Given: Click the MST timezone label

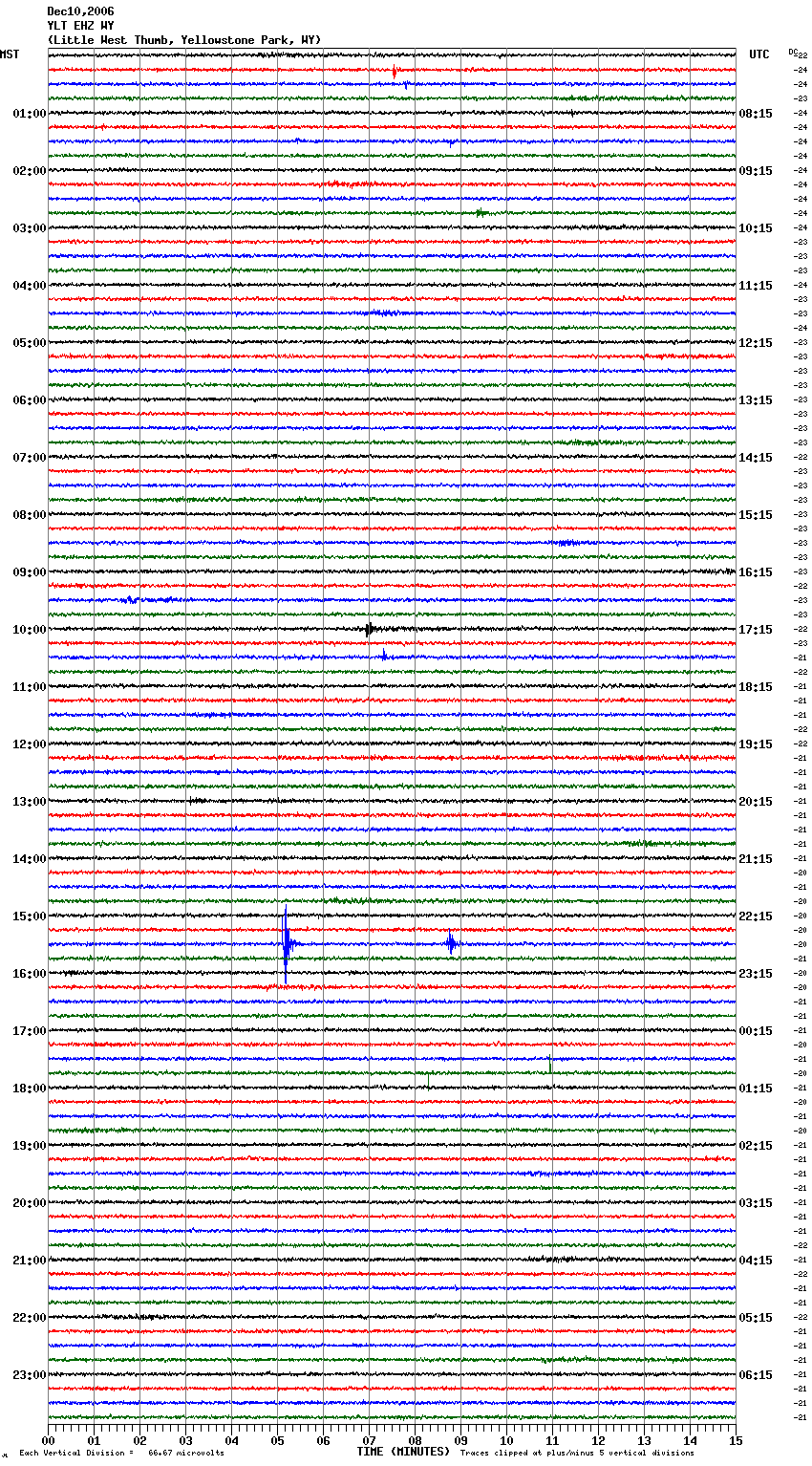Looking at the screenshot, I should pyautogui.click(x=10, y=54).
